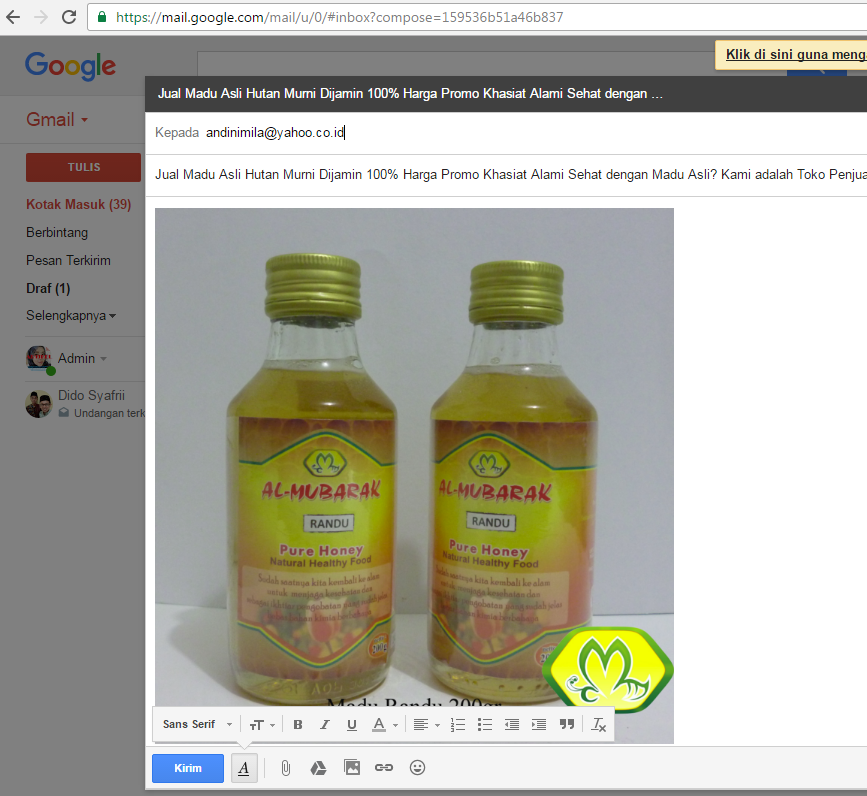
Task: Open the Pesan Terkirim folder
Action: point(68,260)
